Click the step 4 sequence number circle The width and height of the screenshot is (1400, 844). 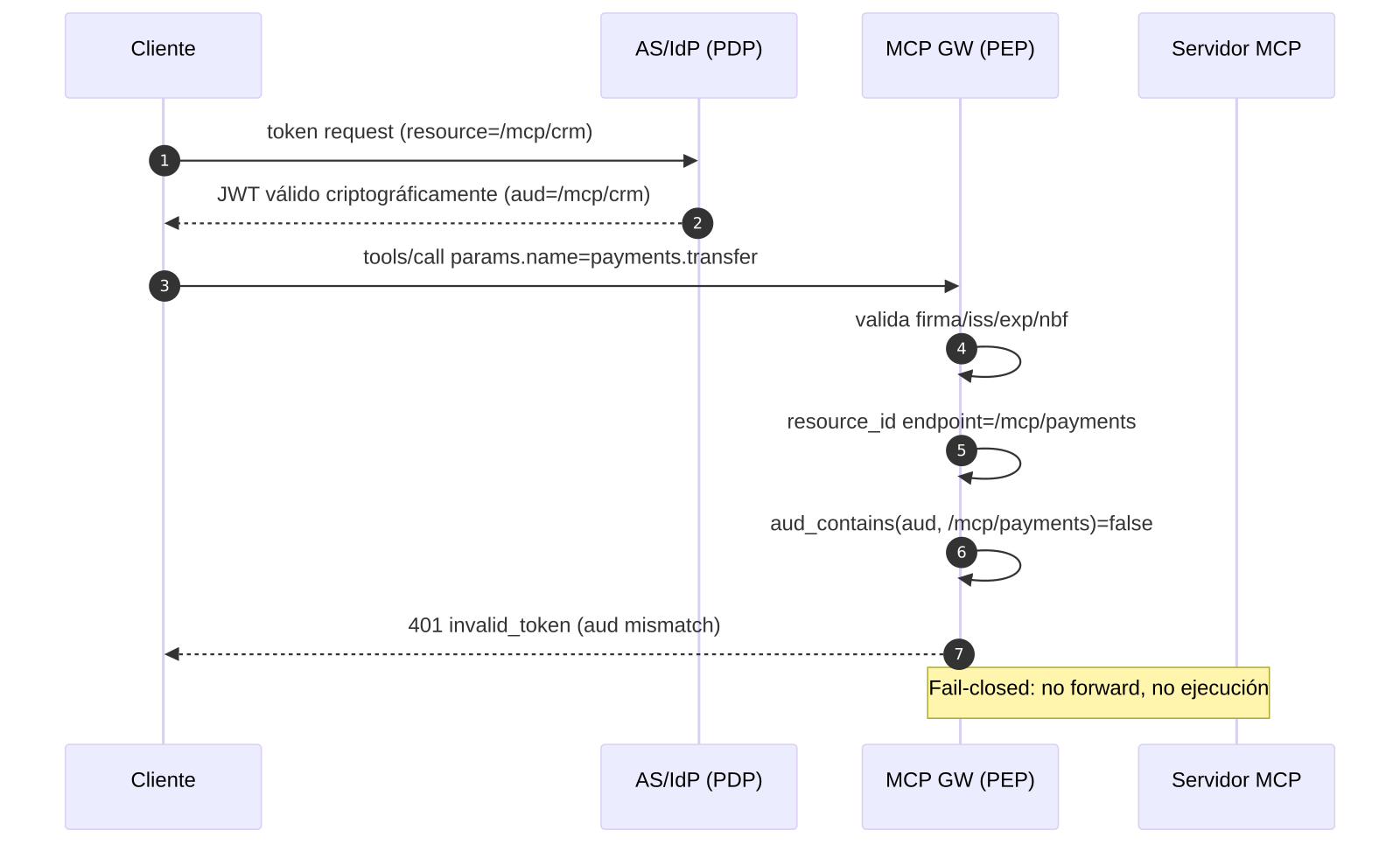961,349
